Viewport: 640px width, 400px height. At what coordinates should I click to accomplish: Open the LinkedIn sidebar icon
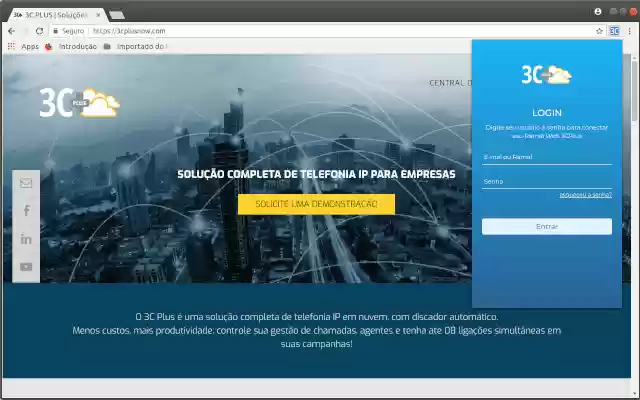point(26,239)
